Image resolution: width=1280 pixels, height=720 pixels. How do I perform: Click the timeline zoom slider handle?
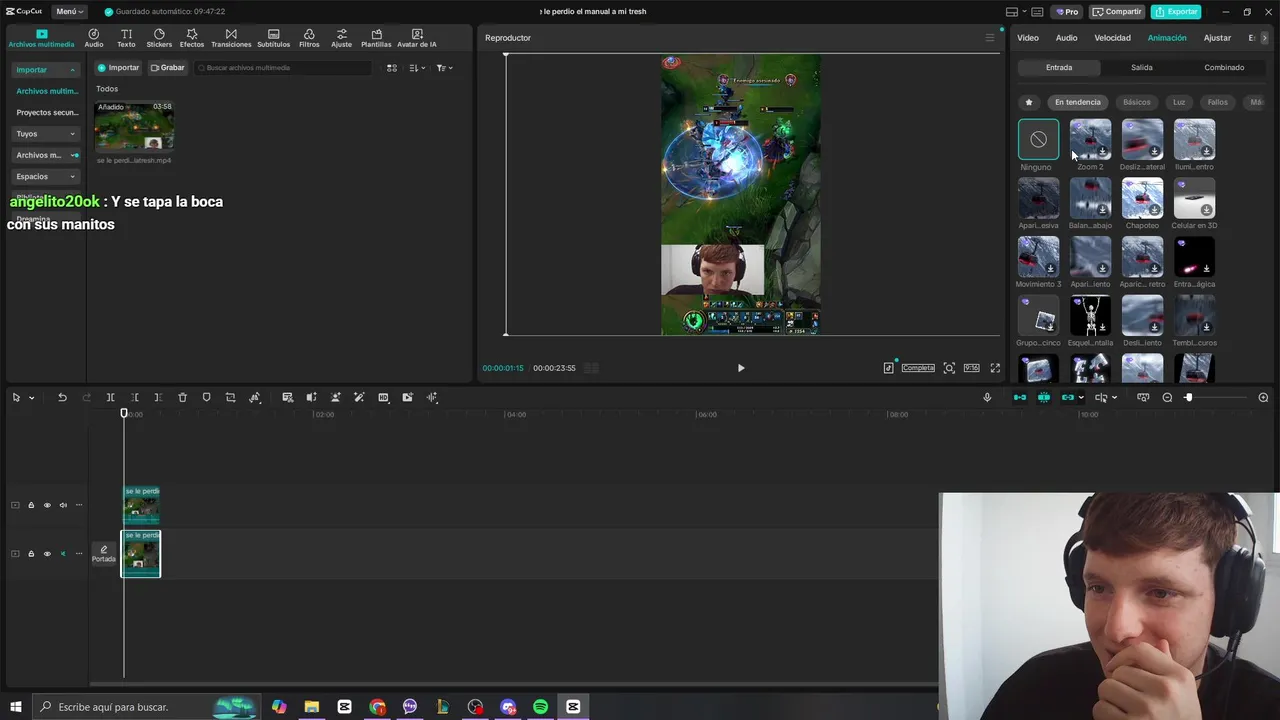click(x=1188, y=397)
